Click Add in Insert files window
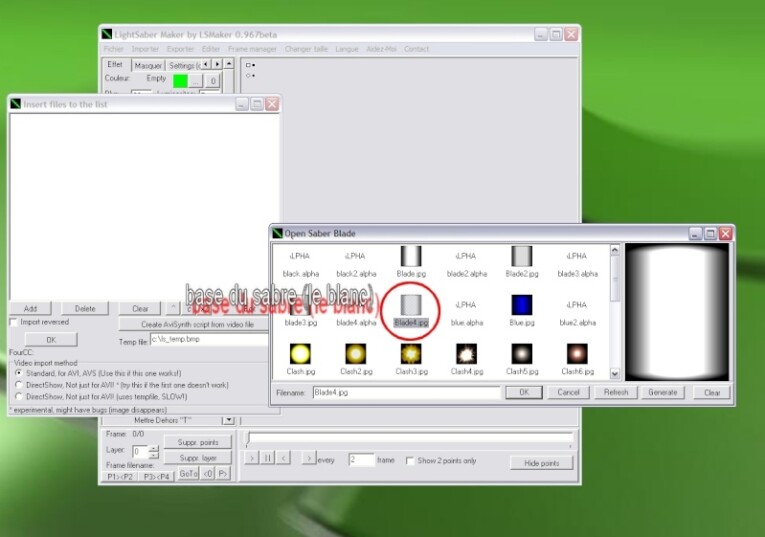 click(x=30, y=308)
